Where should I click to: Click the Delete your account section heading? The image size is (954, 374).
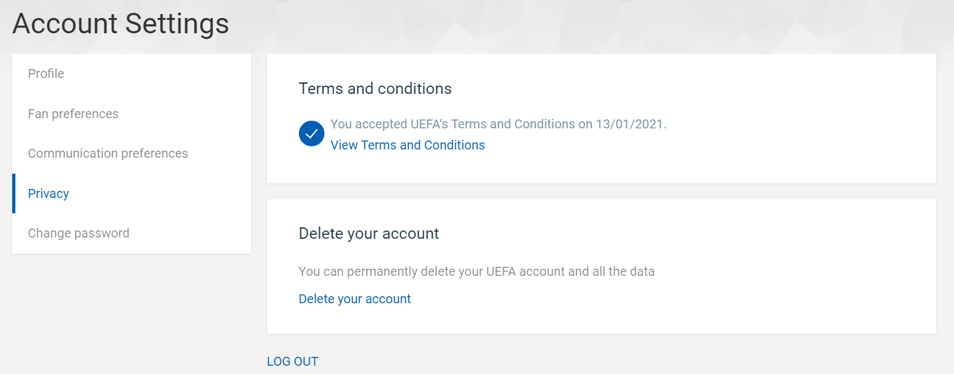(369, 234)
